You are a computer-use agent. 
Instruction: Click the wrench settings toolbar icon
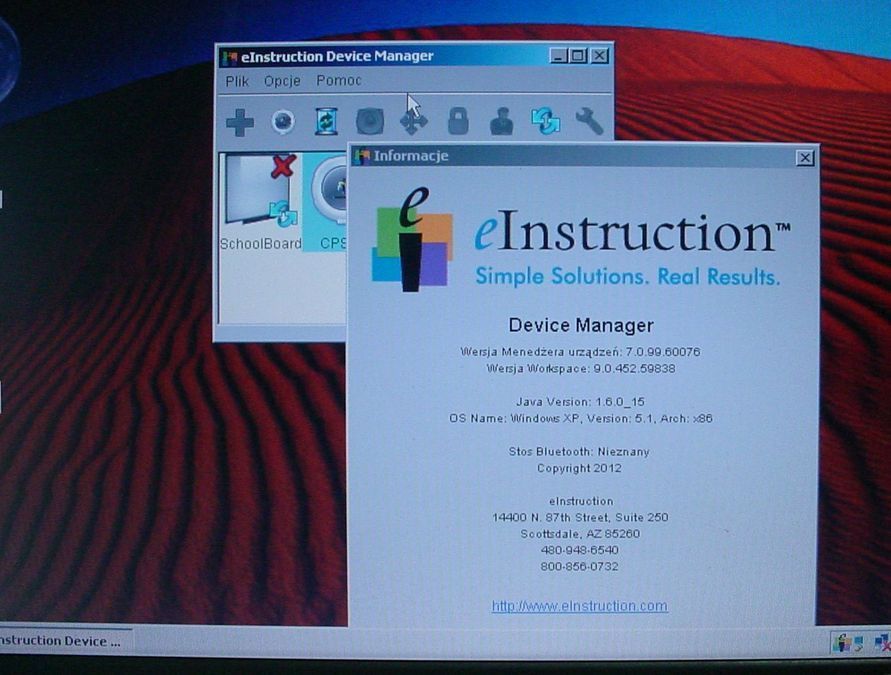click(589, 121)
